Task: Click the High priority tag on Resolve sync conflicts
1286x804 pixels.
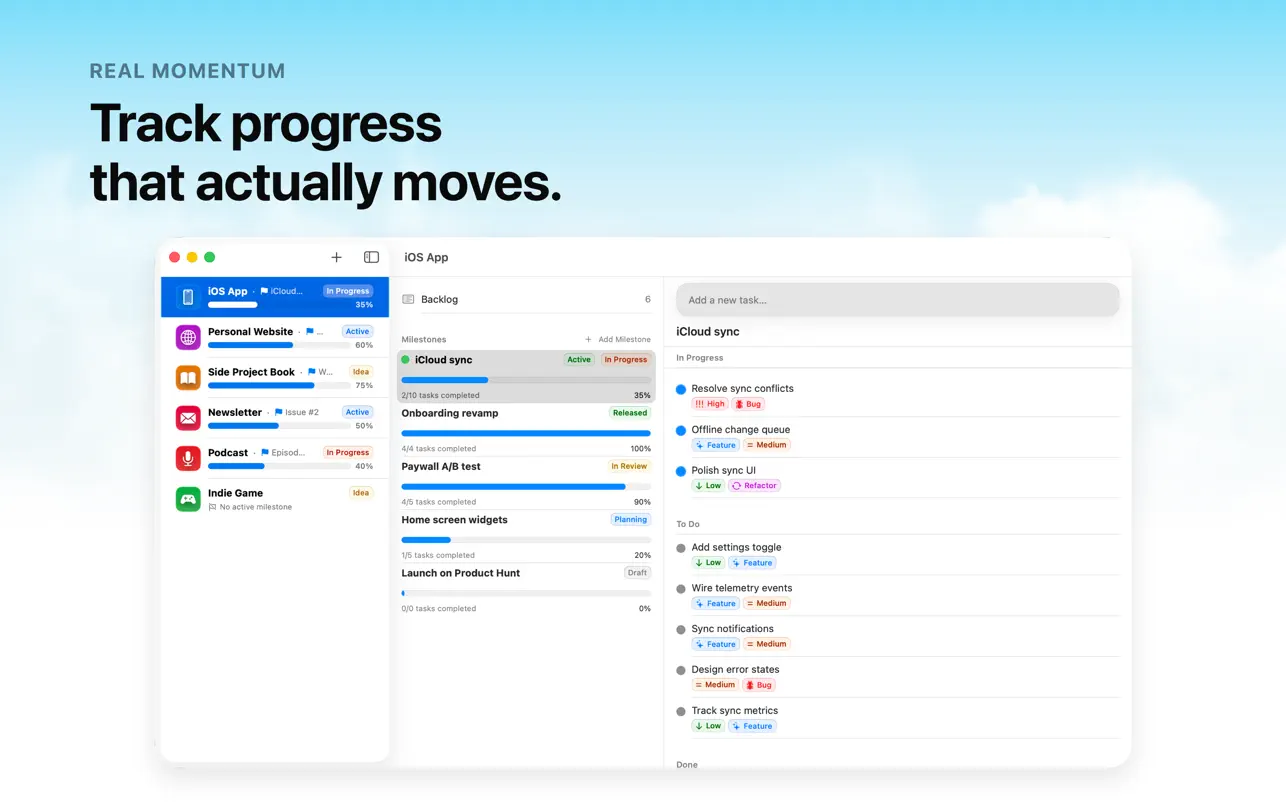Action: [x=710, y=404]
